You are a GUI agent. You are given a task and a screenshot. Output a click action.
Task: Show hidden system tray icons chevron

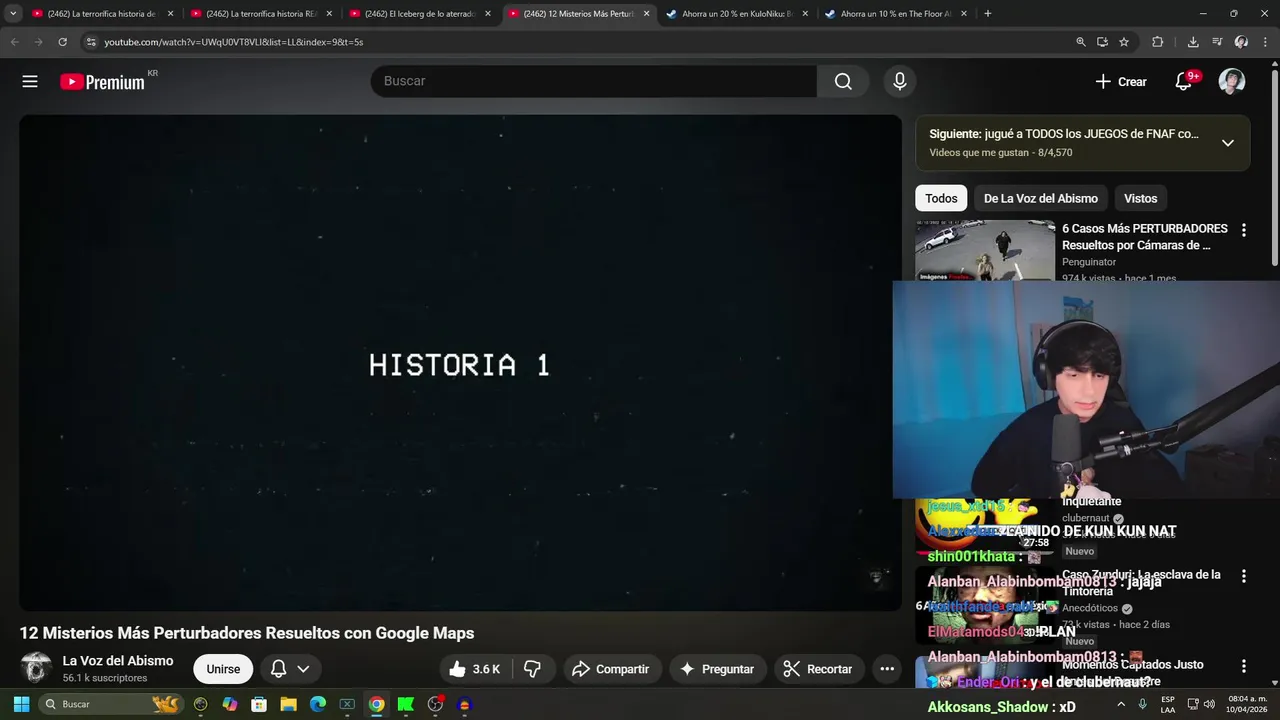(1121, 704)
